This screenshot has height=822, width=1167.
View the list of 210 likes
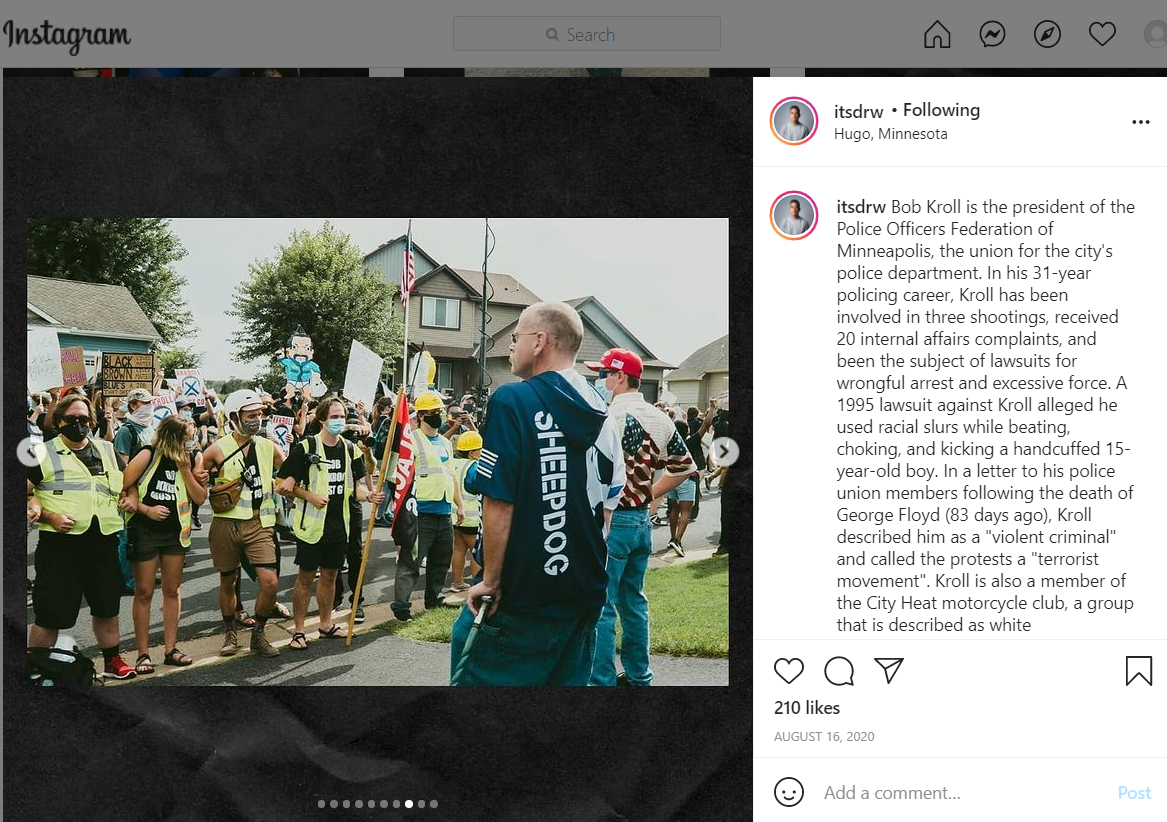pos(807,708)
